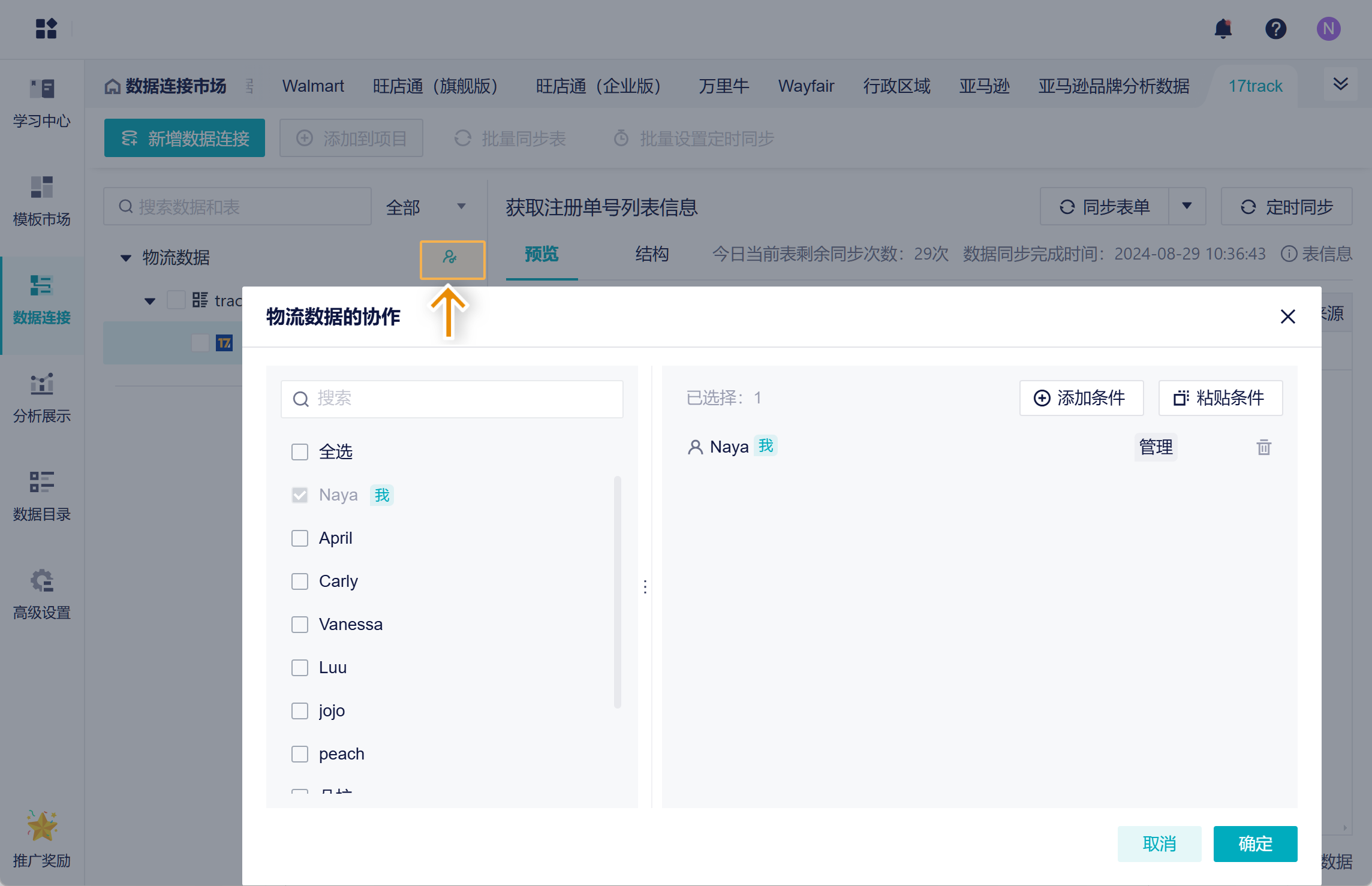Expand the 同步表单 dropdown arrow
The height and width of the screenshot is (886, 1372).
(x=1186, y=206)
